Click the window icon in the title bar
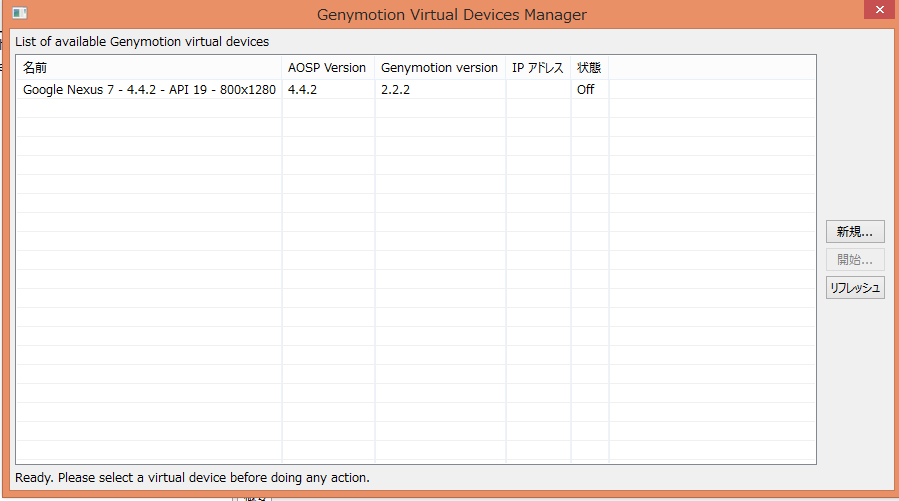 coord(19,13)
